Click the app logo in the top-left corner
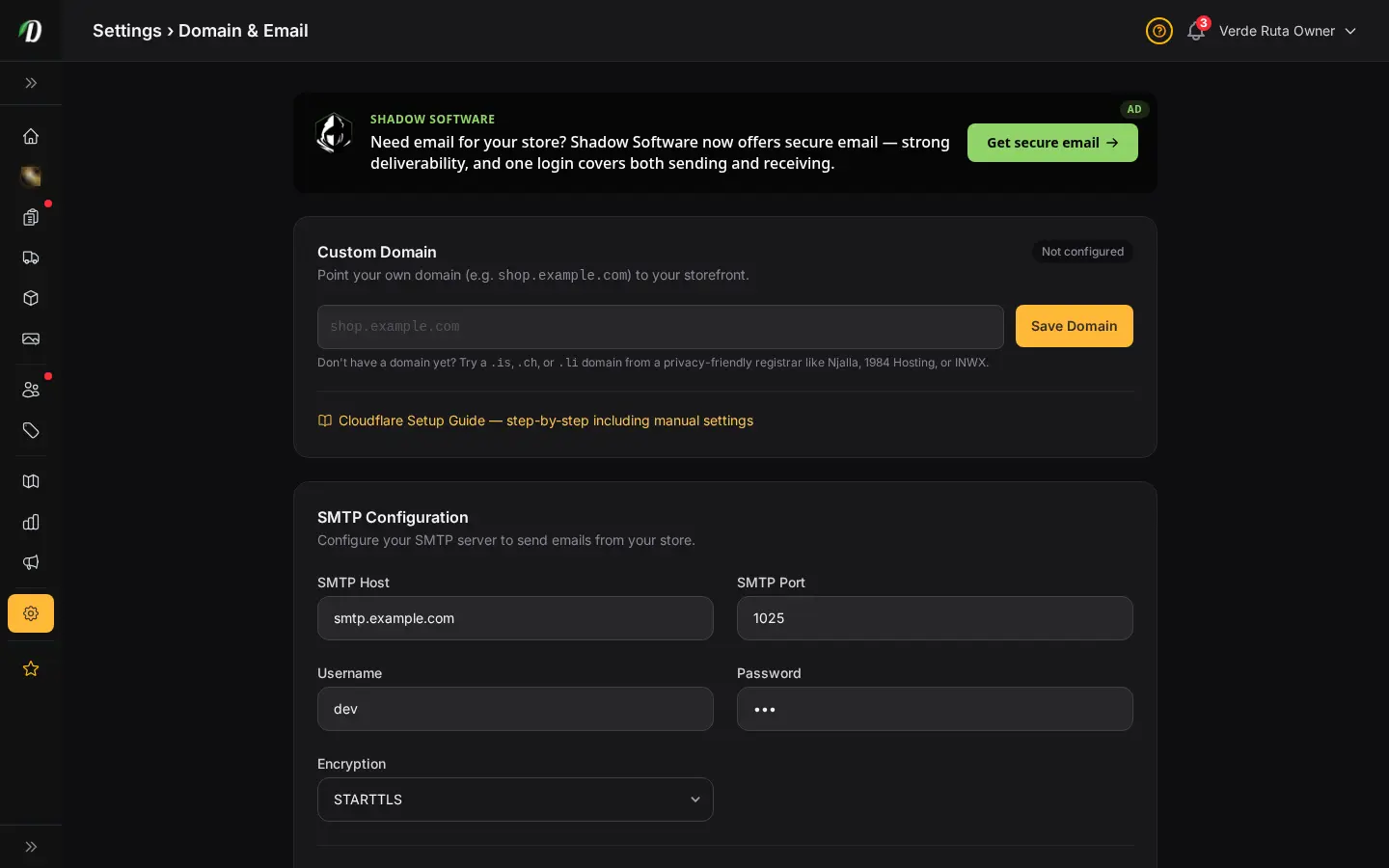The image size is (1389, 868). click(x=31, y=31)
